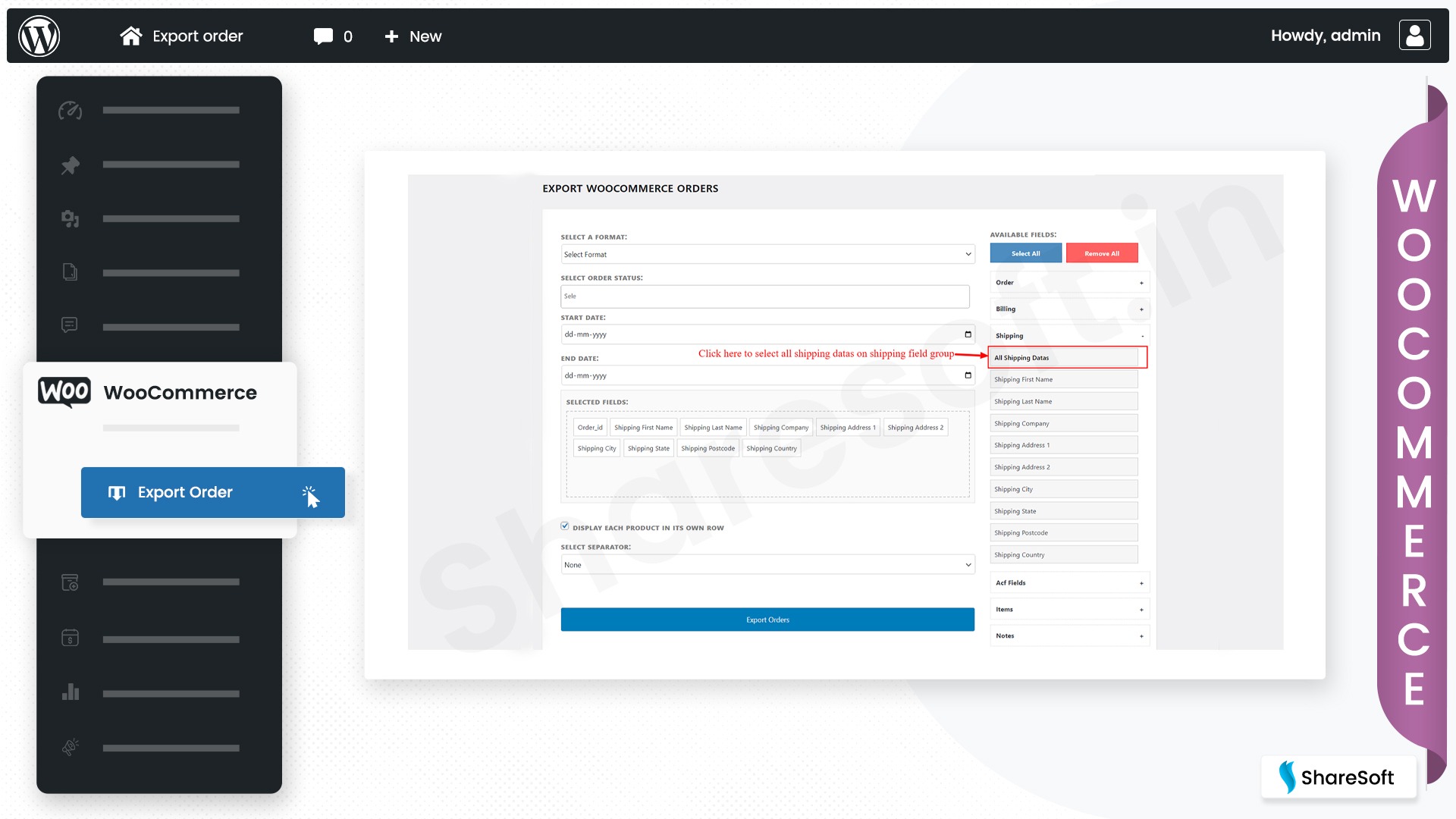The height and width of the screenshot is (819, 1456).
Task: Toggle Display Each Product In Its Own Row checkbox
Action: [x=565, y=526]
